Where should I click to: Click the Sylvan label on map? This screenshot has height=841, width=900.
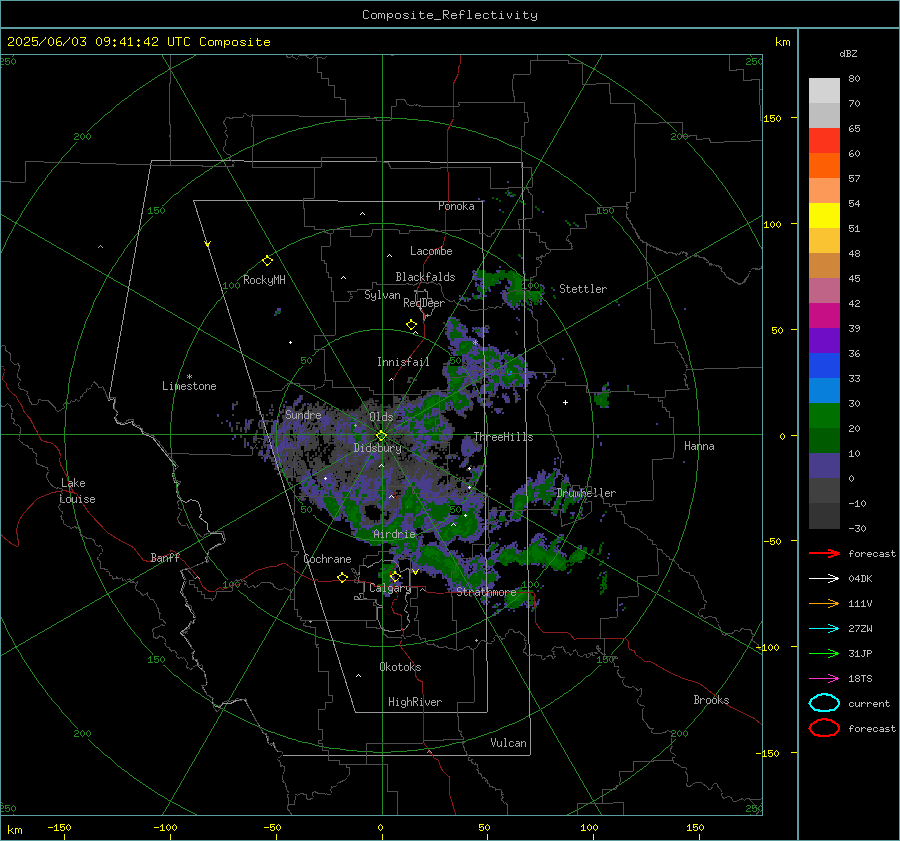coord(382,295)
